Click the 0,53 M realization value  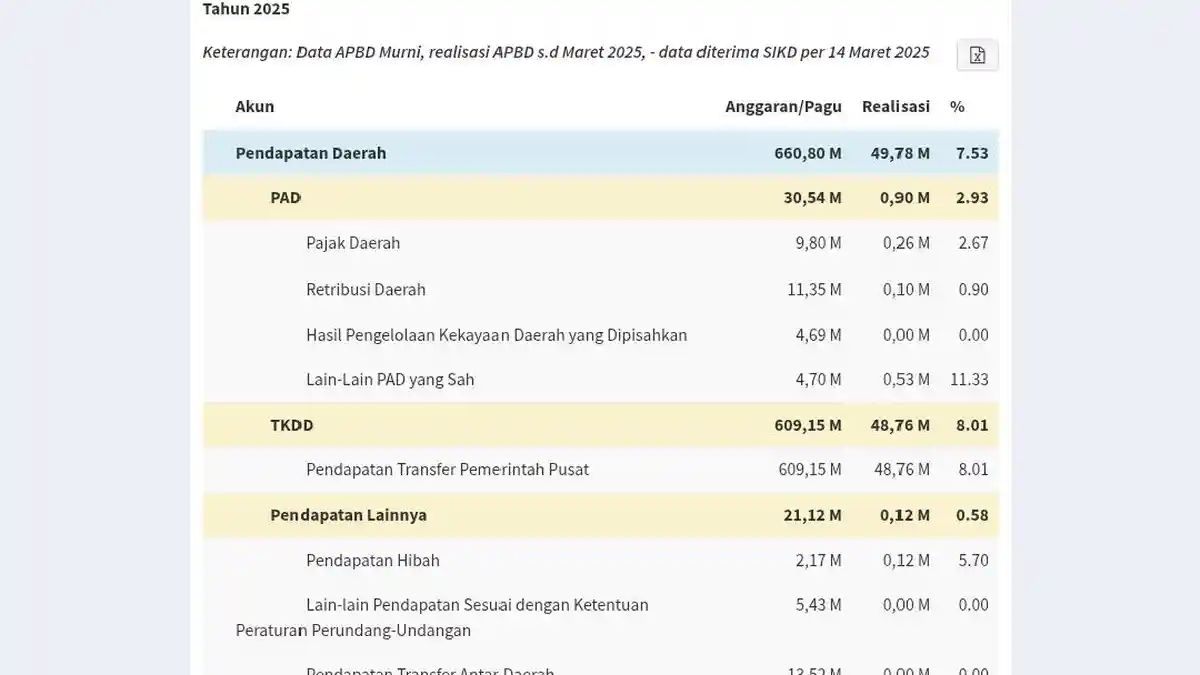(x=906, y=380)
